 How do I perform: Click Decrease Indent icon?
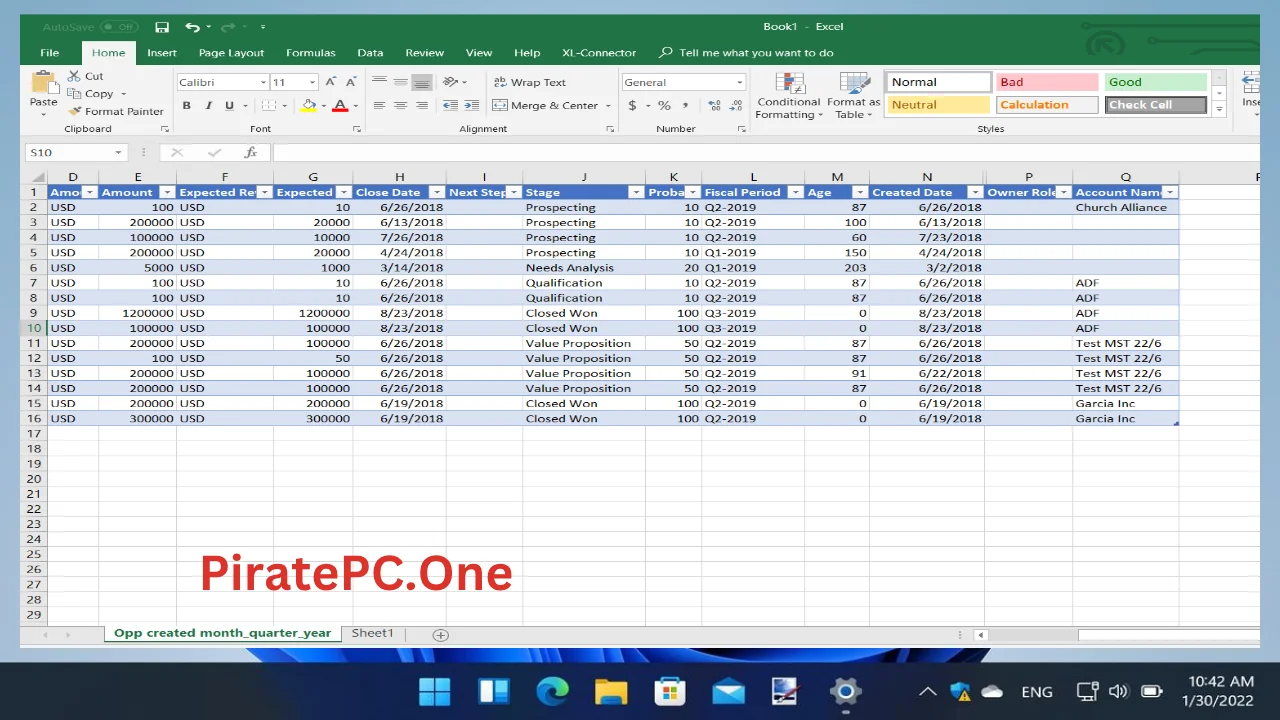450,105
